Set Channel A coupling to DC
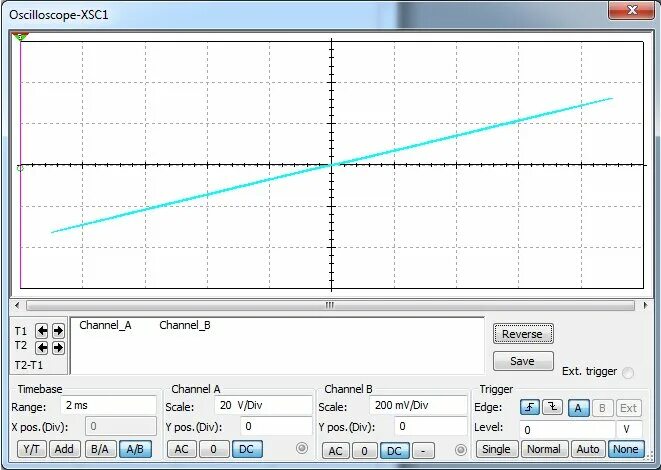 pos(247,449)
